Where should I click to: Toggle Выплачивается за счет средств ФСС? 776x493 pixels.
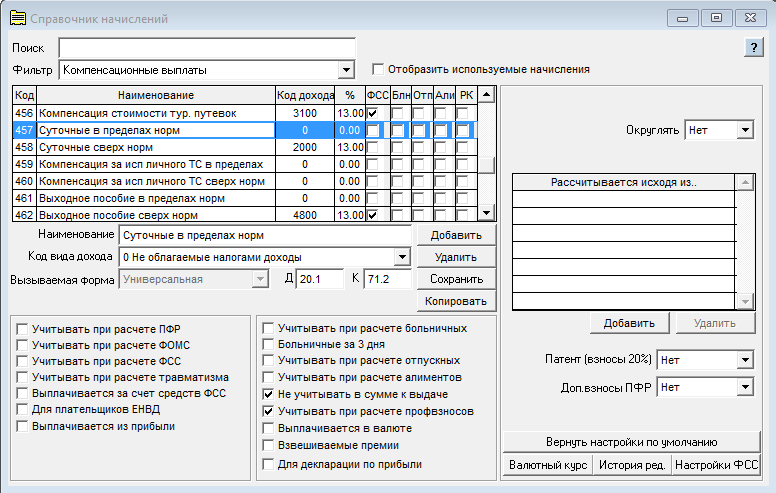pyautogui.click(x=22, y=394)
